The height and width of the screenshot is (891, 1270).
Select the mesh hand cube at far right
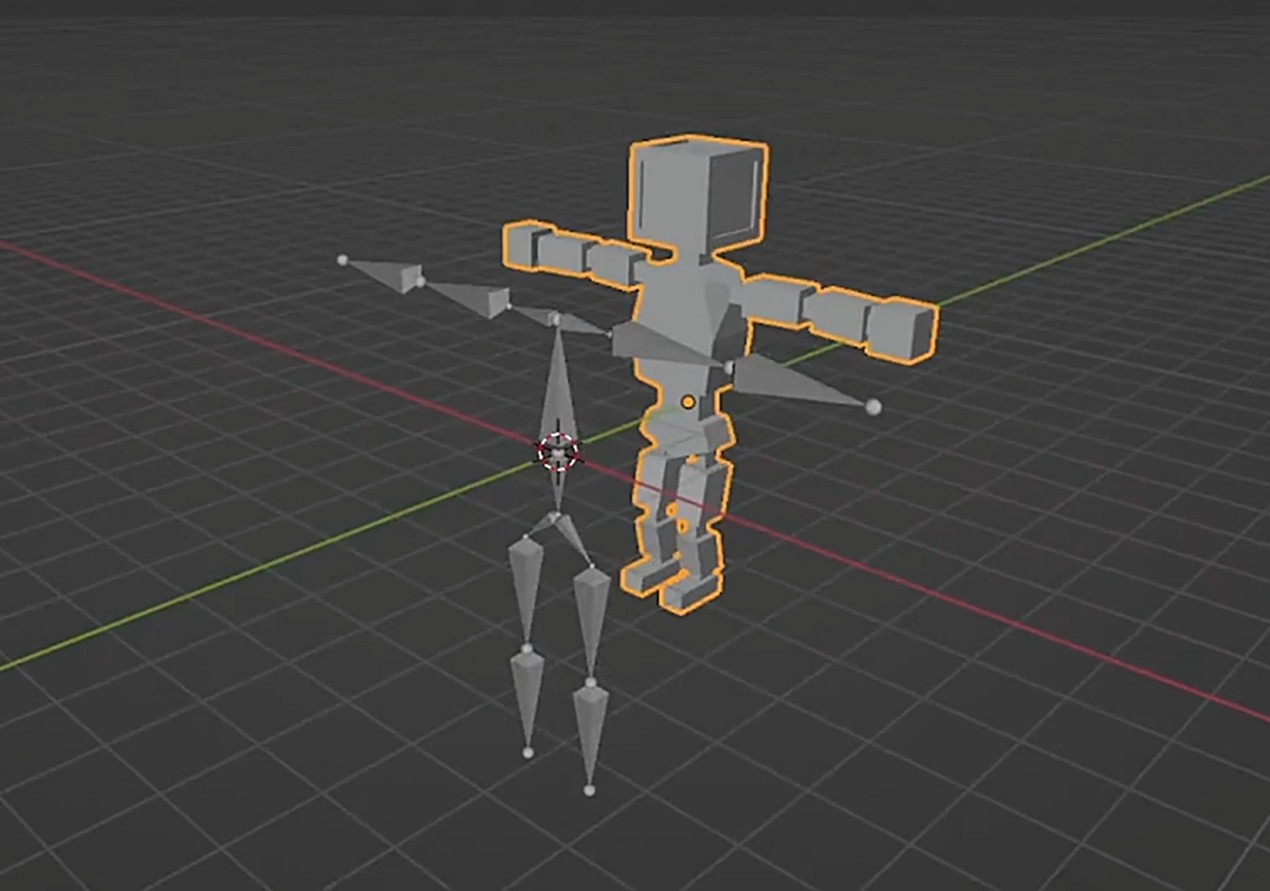click(x=900, y=328)
